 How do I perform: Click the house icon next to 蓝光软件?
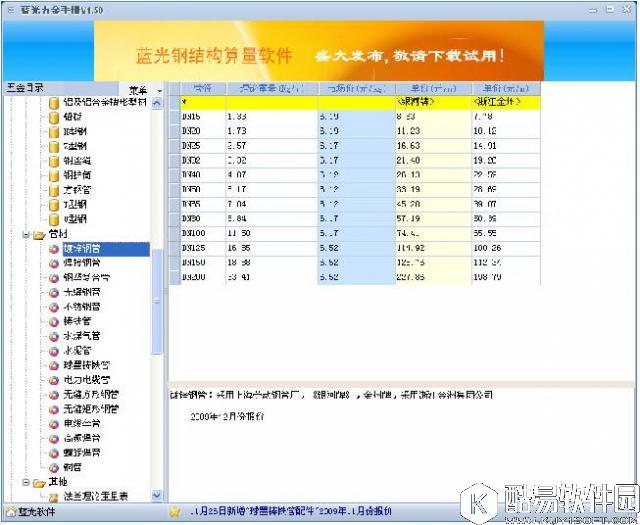(11, 512)
